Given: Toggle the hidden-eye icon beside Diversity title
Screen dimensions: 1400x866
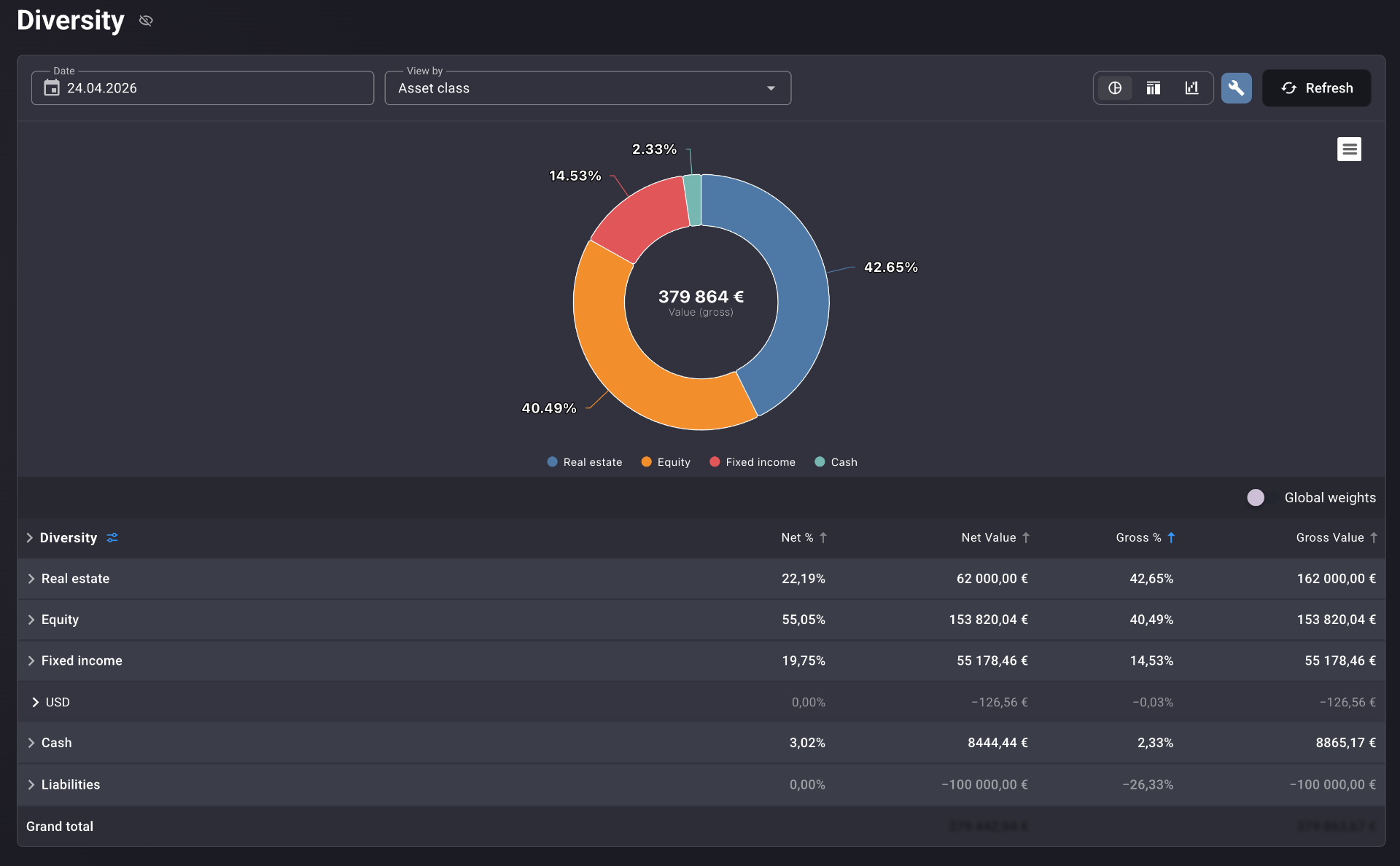Looking at the screenshot, I should point(146,20).
